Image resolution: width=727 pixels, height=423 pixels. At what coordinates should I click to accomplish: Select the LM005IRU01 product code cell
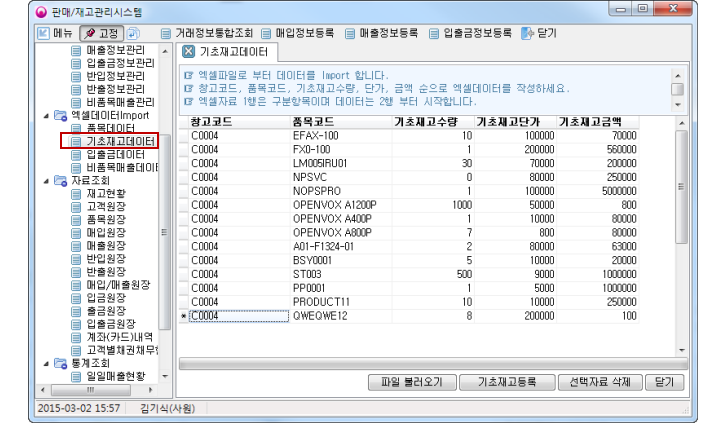pyautogui.click(x=341, y=164)
